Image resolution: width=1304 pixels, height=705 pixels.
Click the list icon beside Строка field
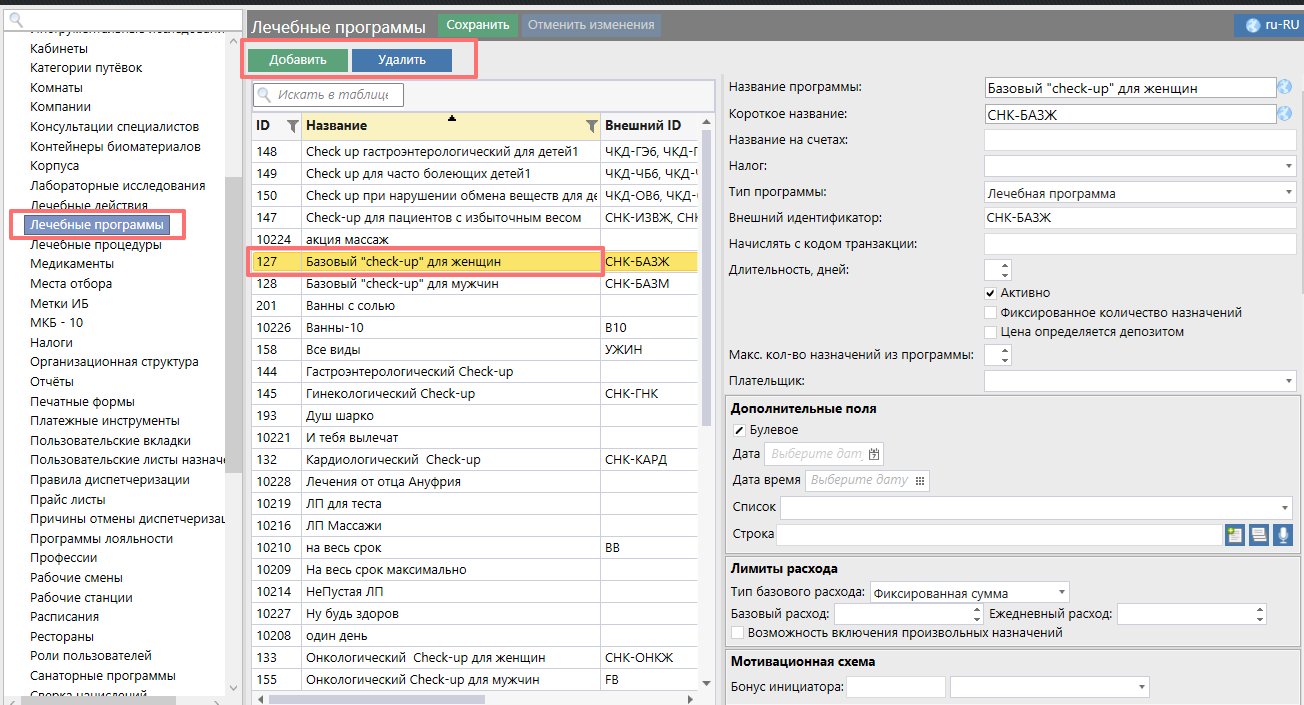pyautogui.click(x=1259, y=535)
